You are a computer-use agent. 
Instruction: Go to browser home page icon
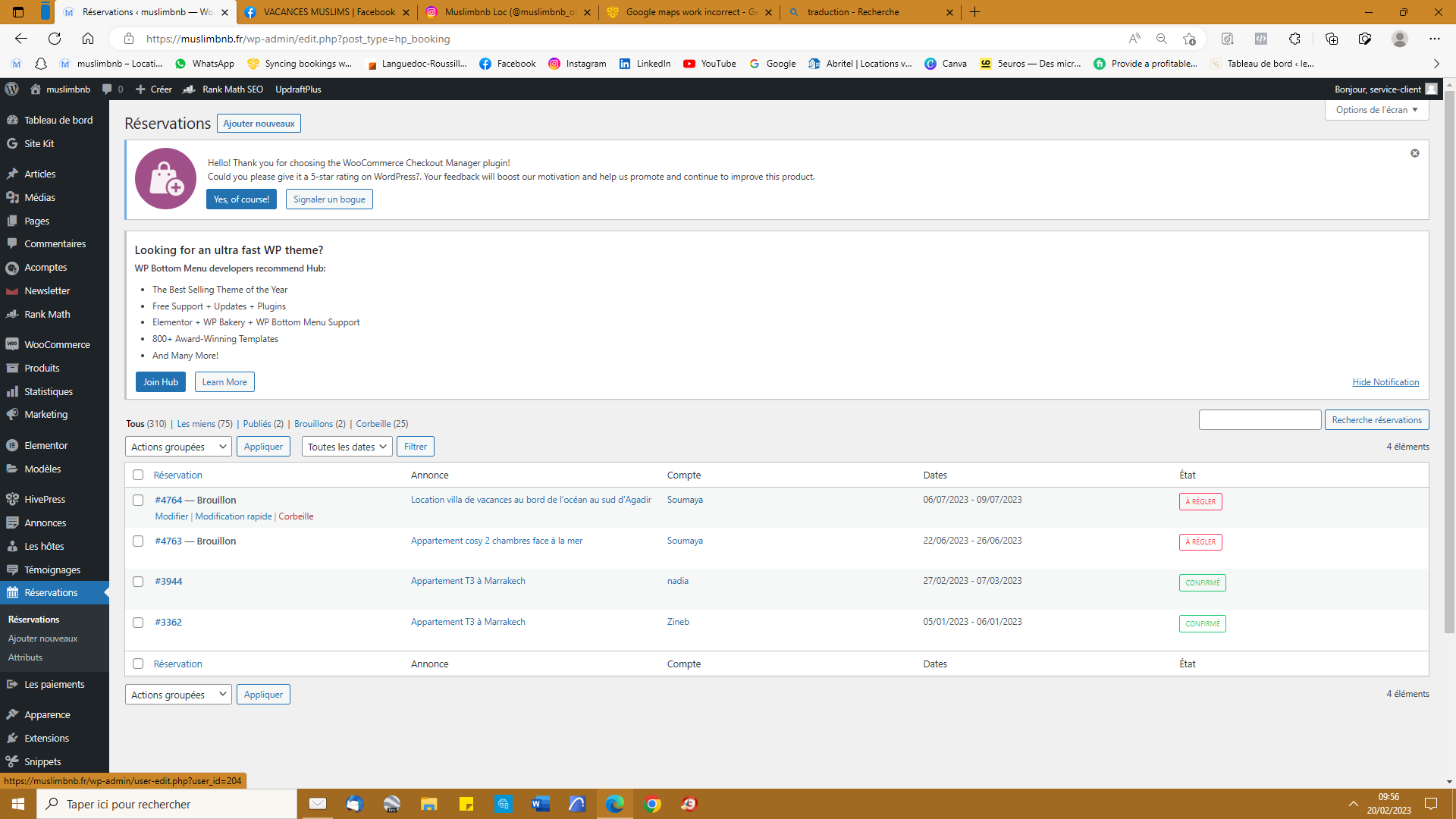[88, 39]
